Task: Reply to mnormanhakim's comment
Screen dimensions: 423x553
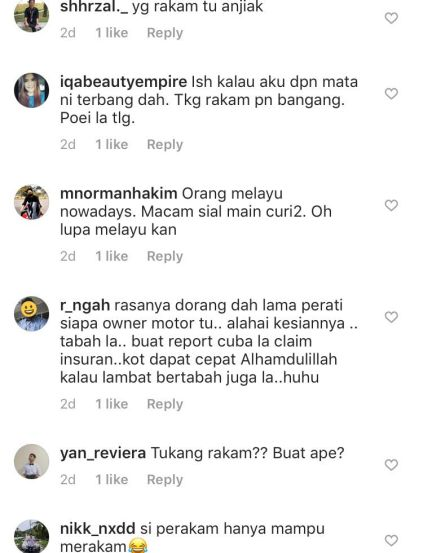Action: coord(165,256)
